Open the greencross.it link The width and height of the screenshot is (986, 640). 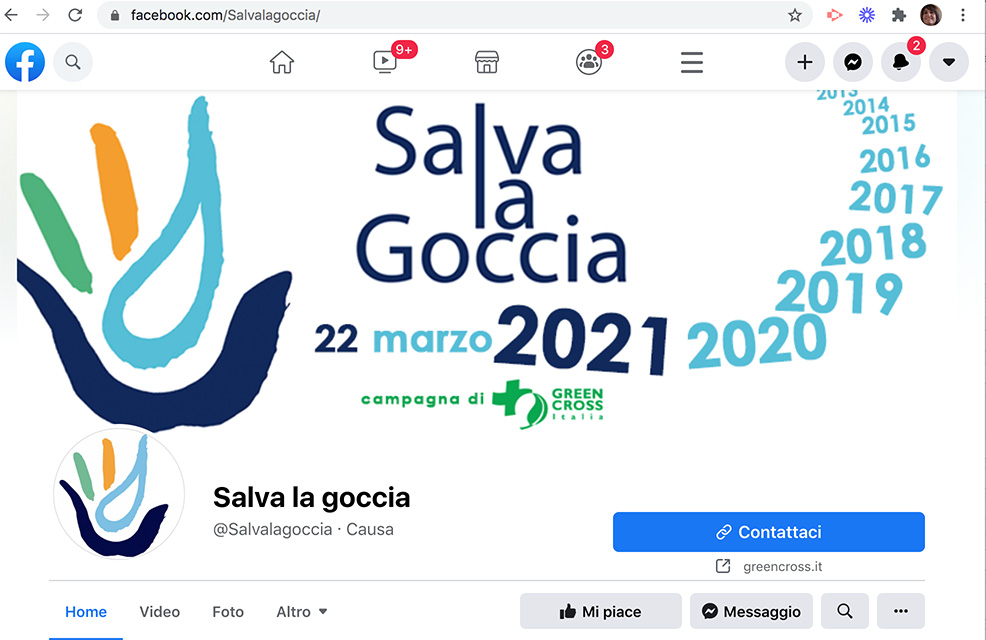[x=782, y=566]
